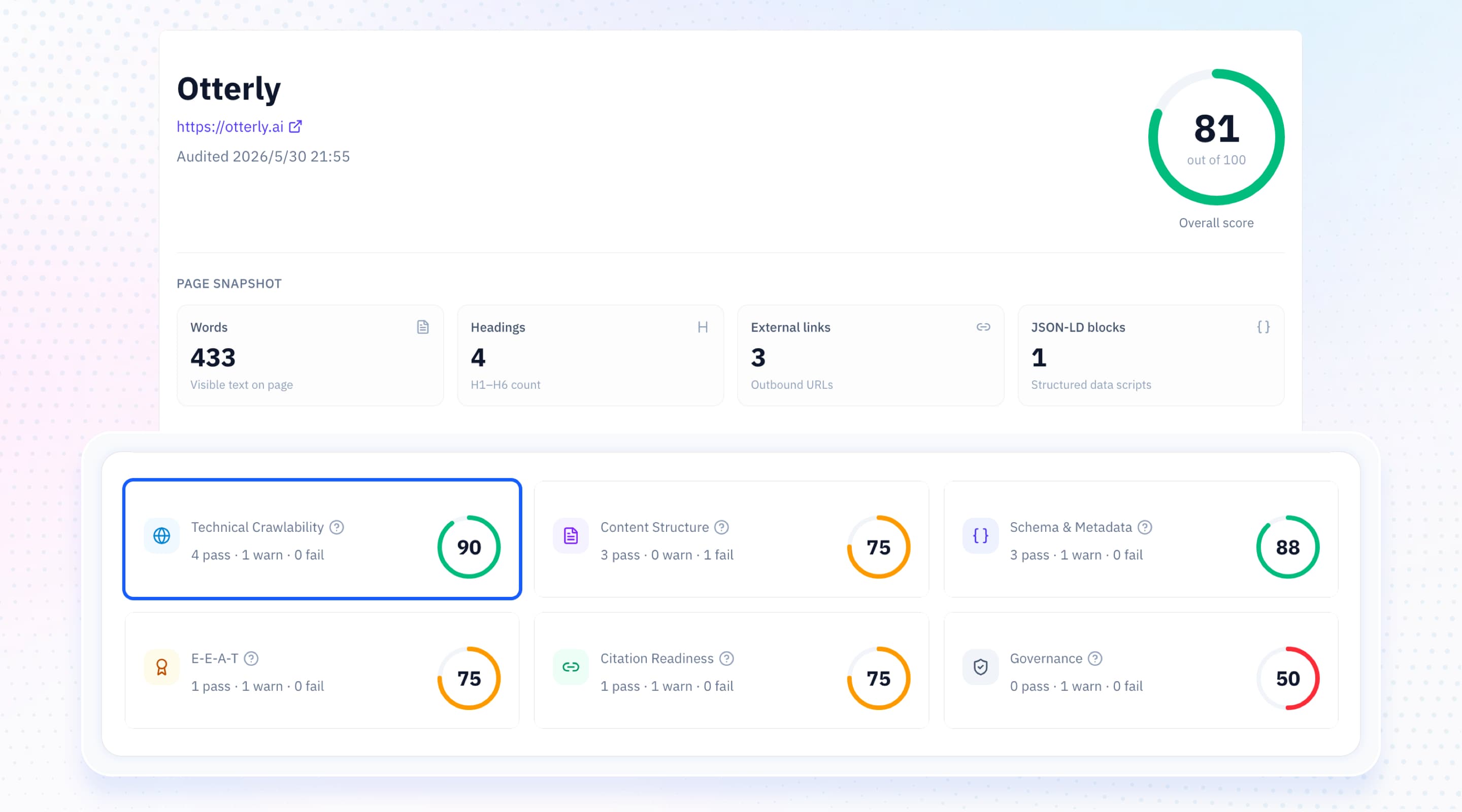Click the curly braces icon for Schema & Metadata

pos(980,535)
